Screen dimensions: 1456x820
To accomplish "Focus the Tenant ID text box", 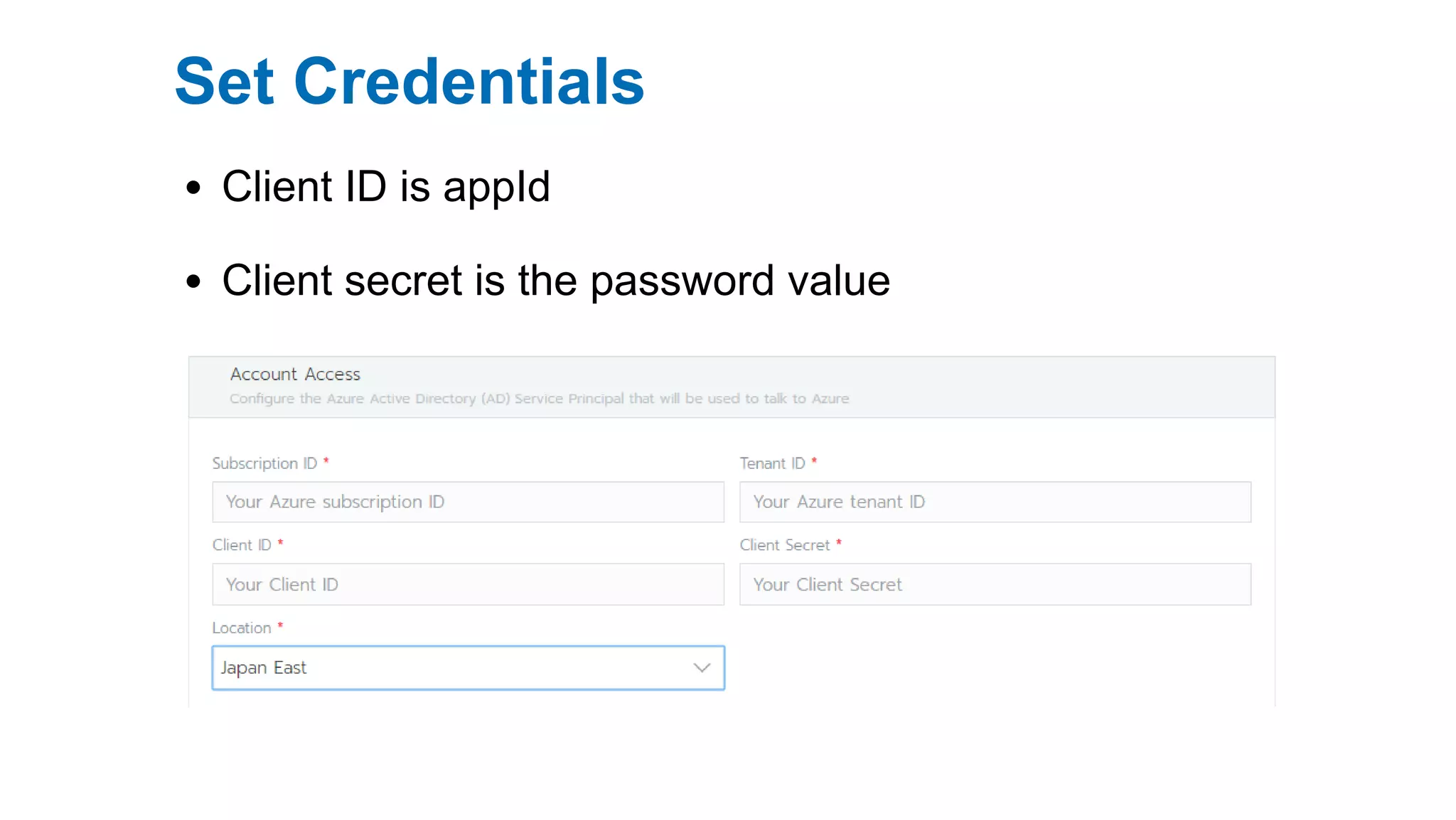I will (995, 502).
